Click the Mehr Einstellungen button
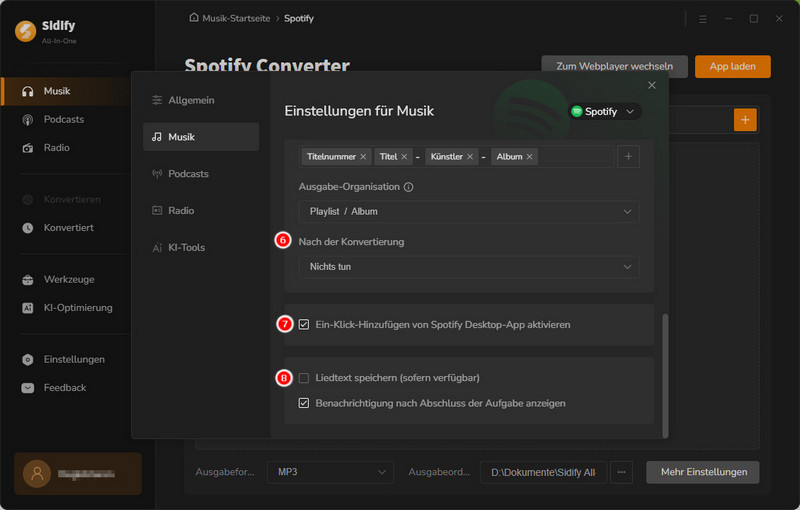This screenshot has height=510, width=800. 703,472
